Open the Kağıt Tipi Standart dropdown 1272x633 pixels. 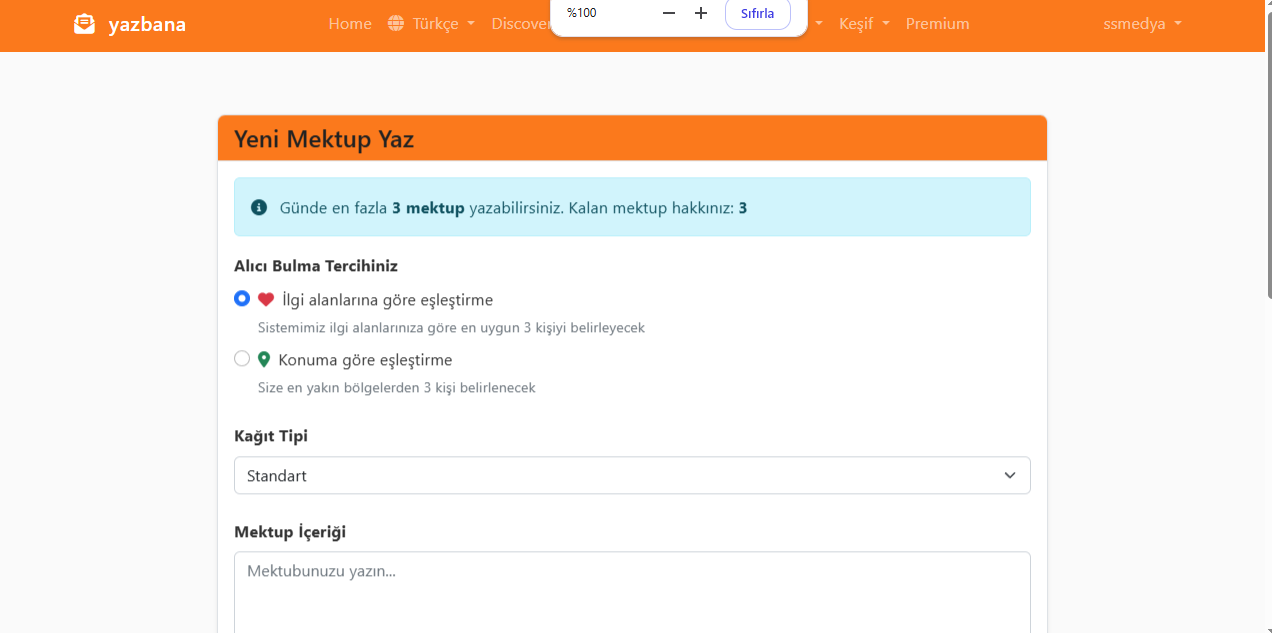click(632, 475)
